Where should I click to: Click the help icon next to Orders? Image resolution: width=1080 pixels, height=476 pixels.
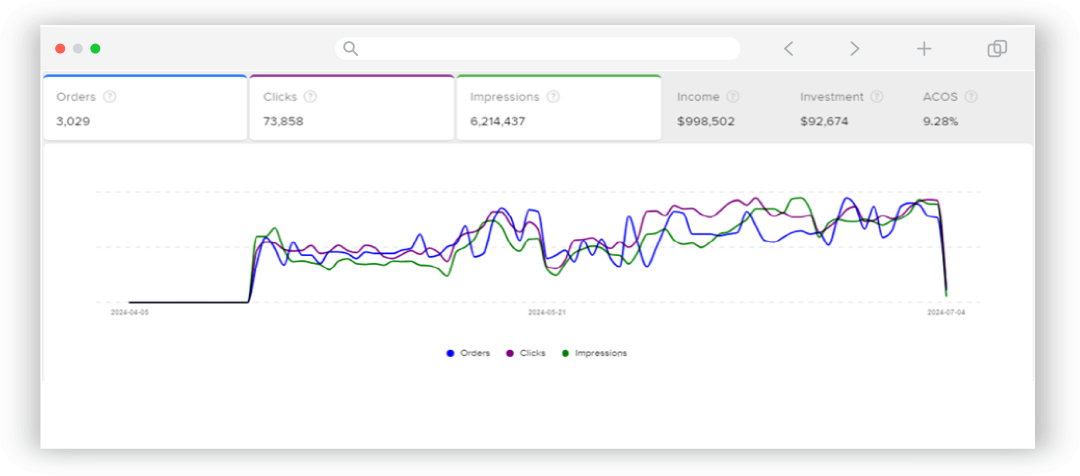coord(110,97)
